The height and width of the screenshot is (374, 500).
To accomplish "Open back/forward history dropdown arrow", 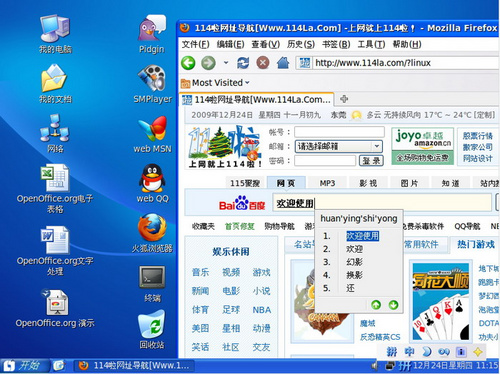I will coord(226,63).
